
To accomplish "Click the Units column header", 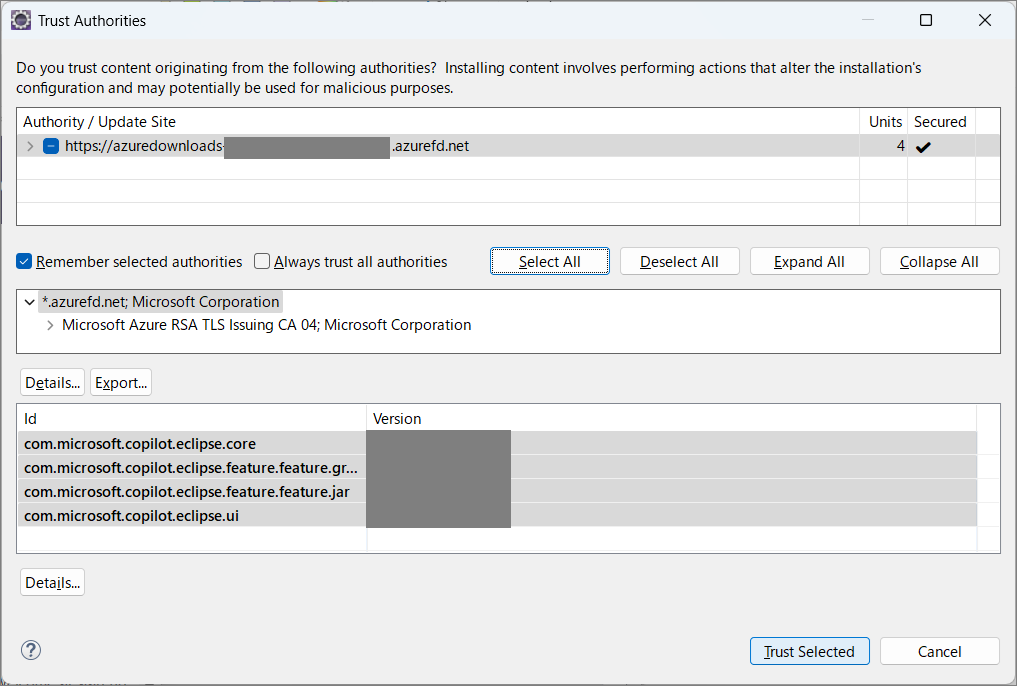I will [884, 122].
